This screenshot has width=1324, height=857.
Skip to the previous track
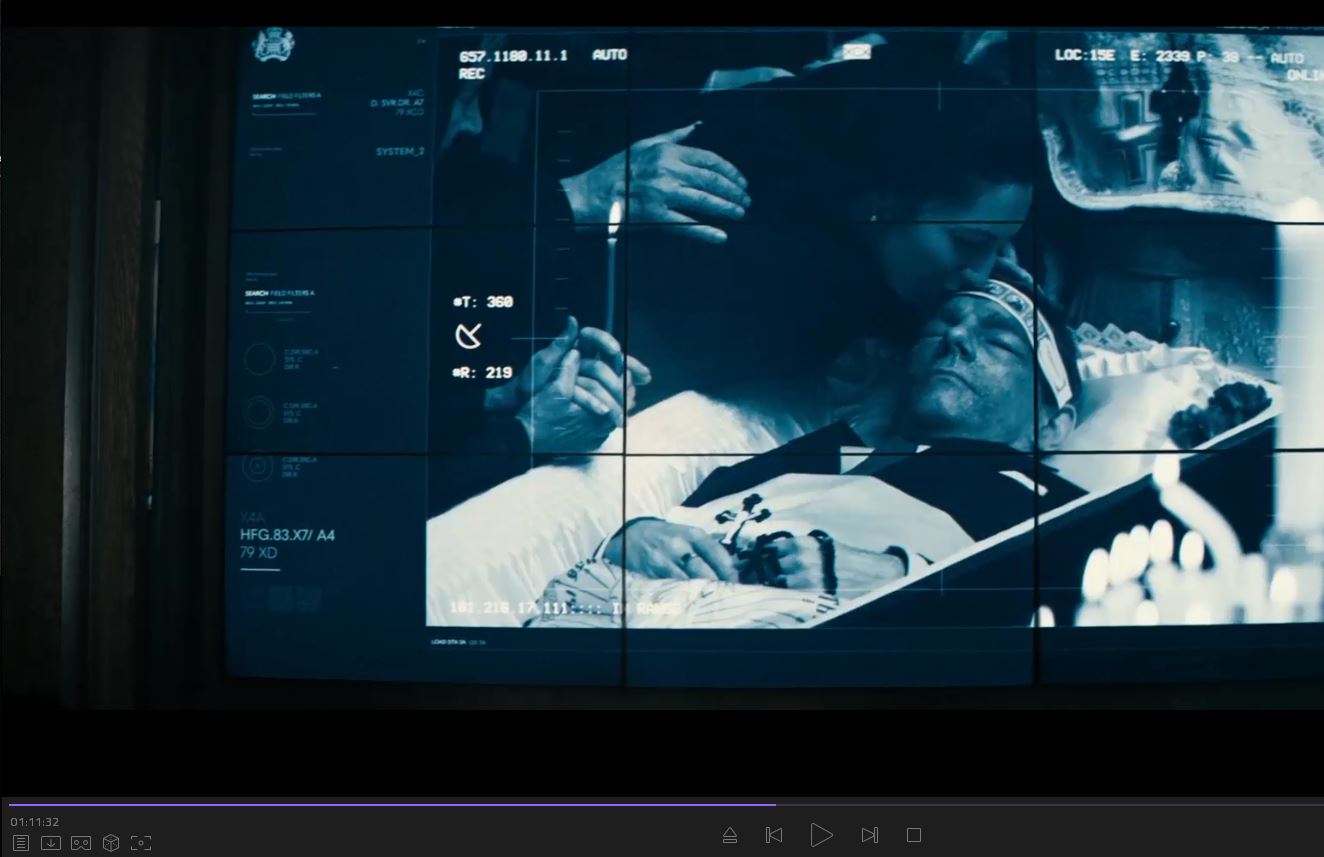tap(773, 835)
